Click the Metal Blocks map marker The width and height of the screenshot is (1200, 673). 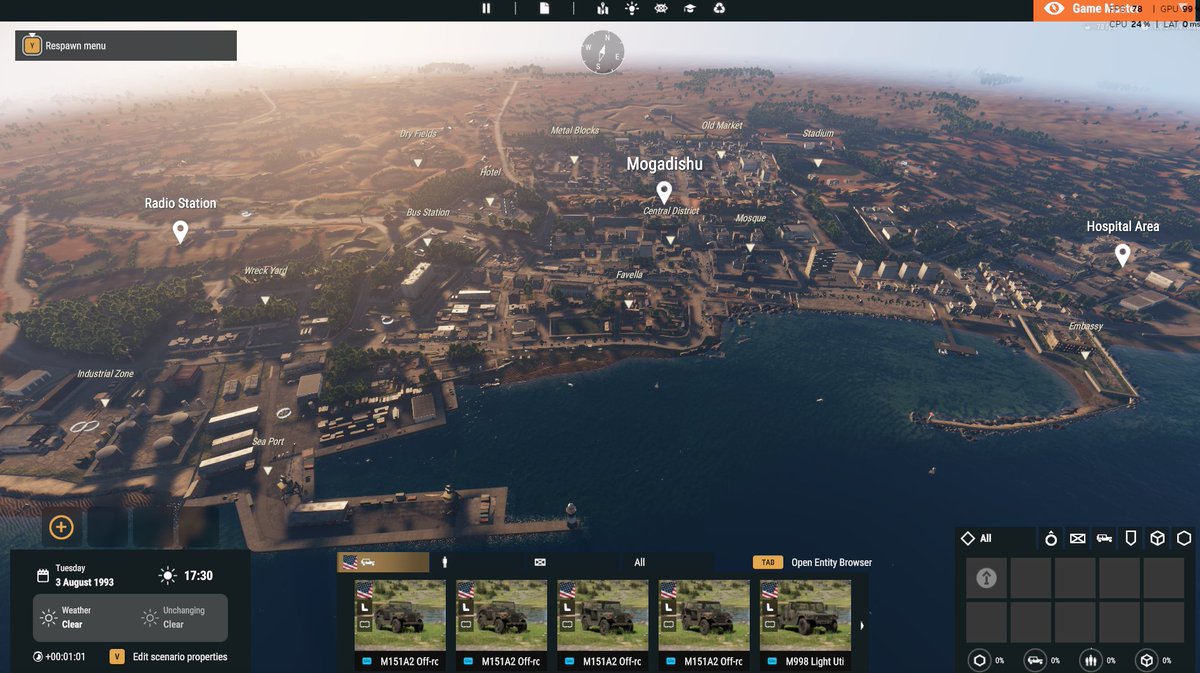[574, 159]
